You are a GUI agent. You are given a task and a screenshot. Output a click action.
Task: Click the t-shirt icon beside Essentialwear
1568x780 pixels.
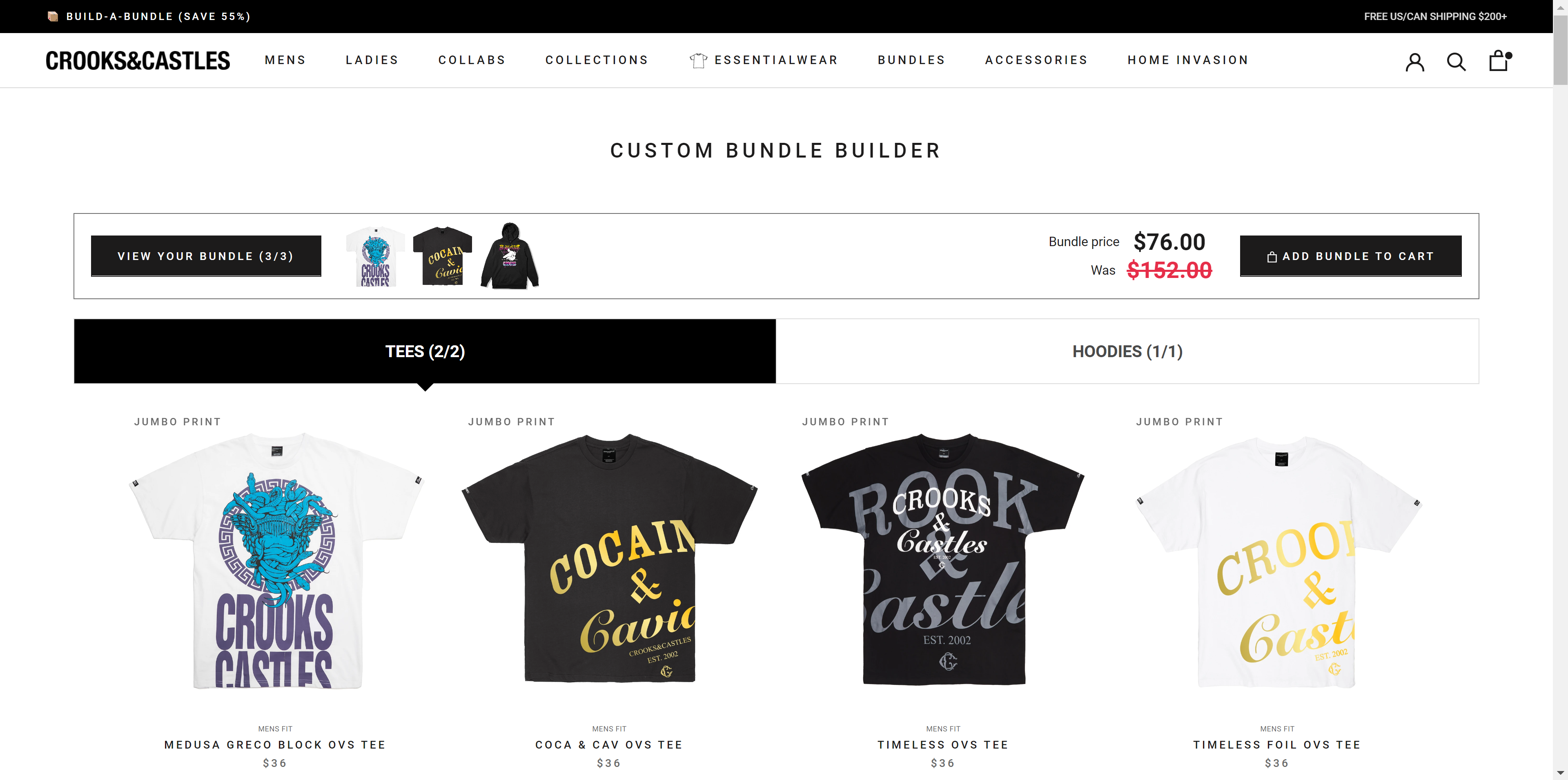point(698,60)
